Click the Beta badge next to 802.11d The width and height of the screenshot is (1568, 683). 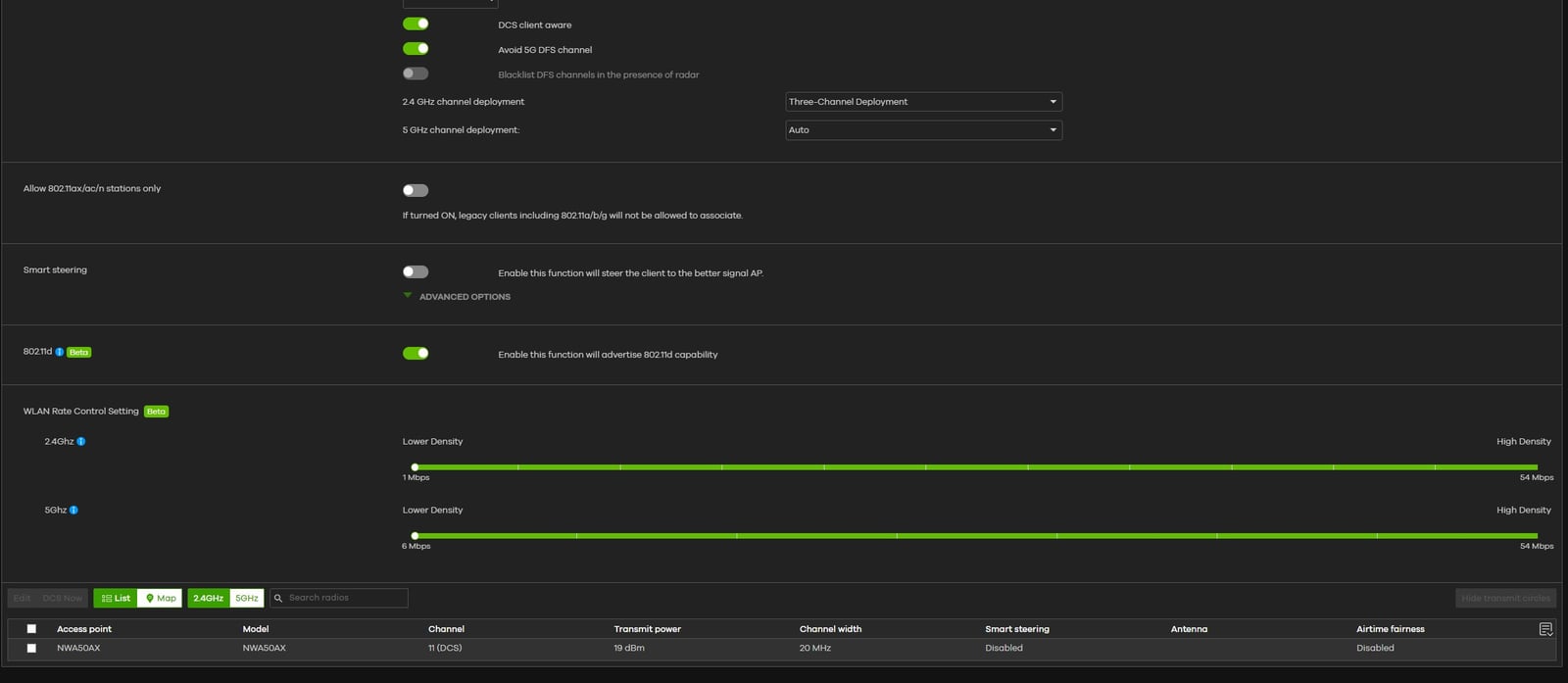pyautogui.click(x=79, y=352)
